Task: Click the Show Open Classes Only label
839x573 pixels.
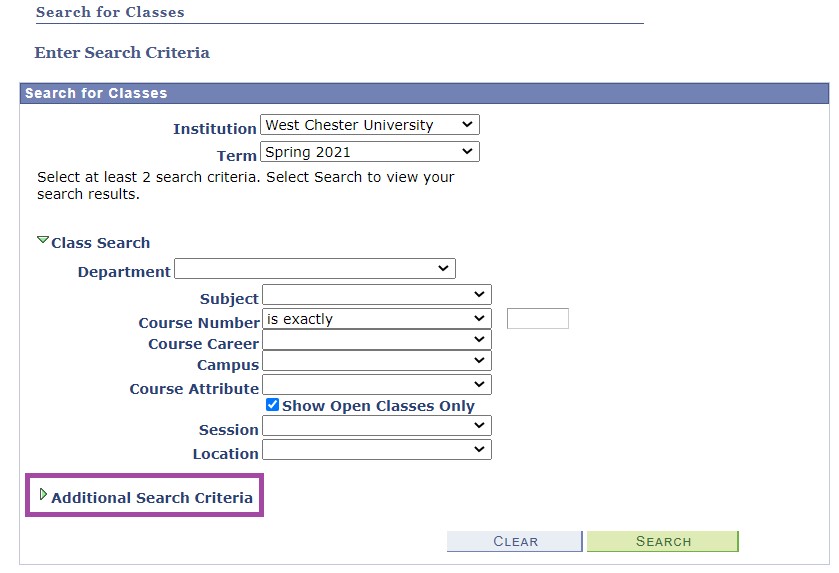Action: (378, 406)
